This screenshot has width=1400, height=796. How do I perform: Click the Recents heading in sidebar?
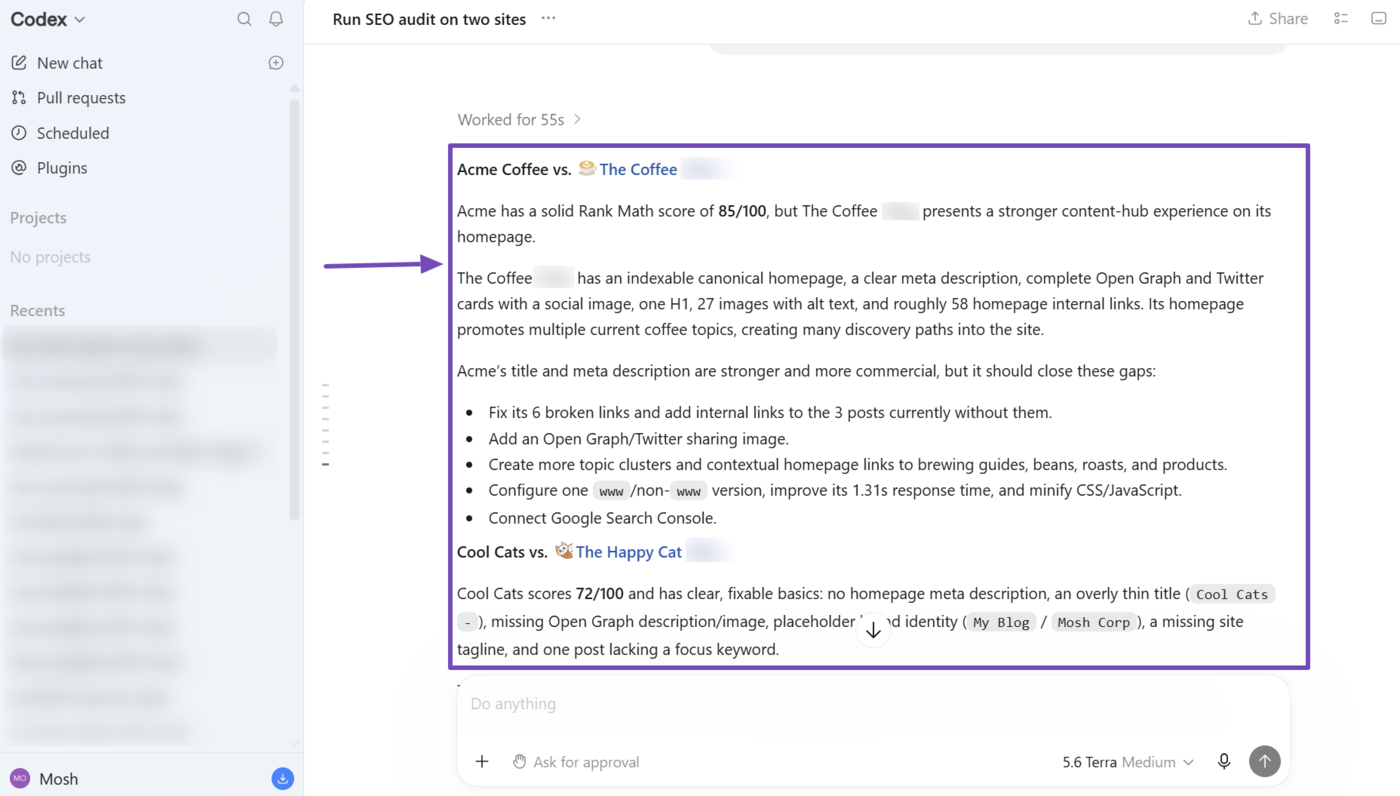37,311
